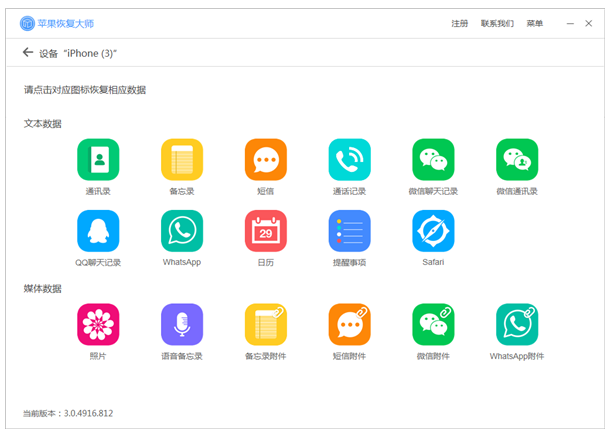This screenshot has height=438, width=607.
Task: Open the 日历 calendar icon
Action: (266, 231)
